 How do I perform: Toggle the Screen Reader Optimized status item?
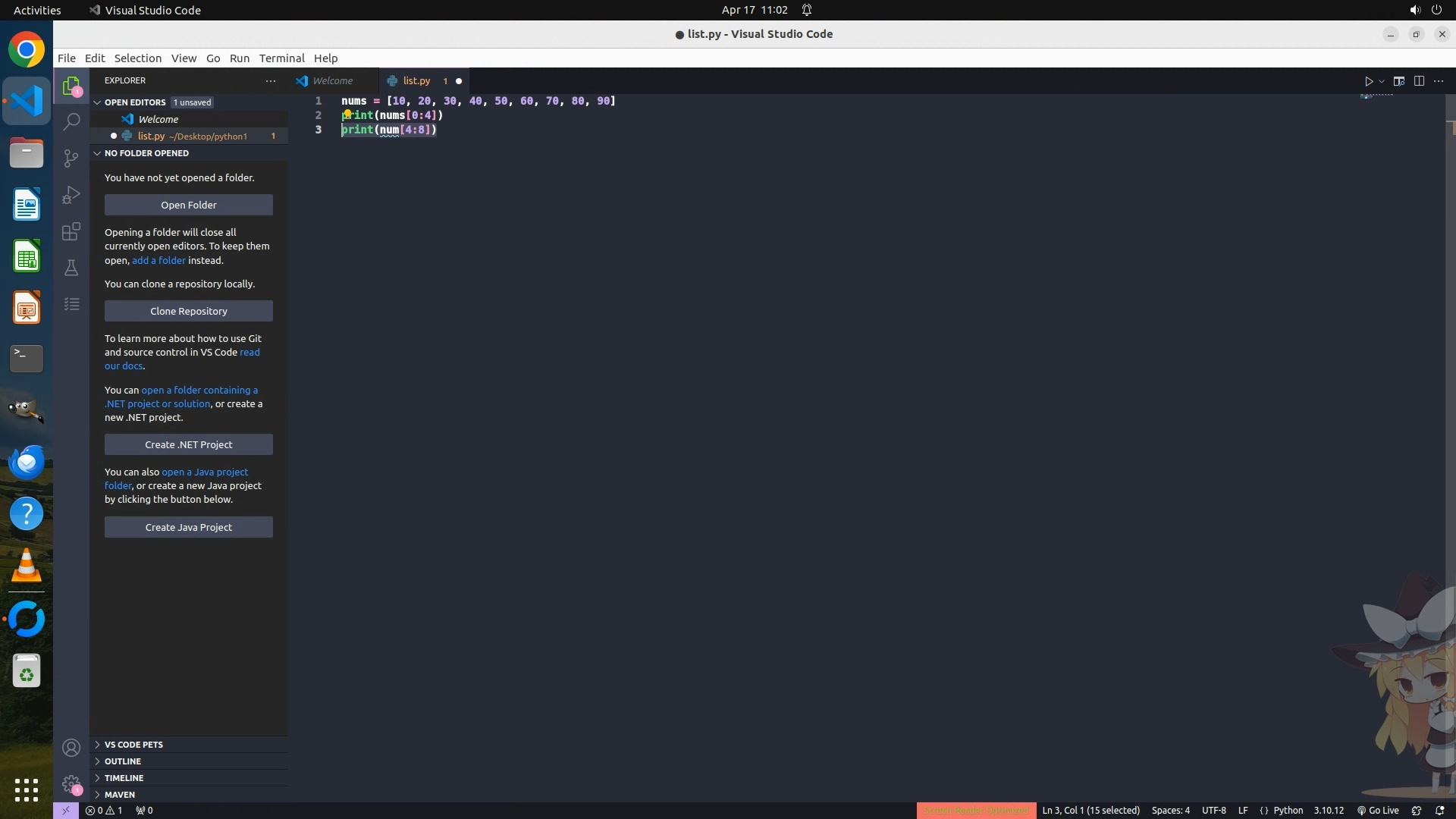(976, 811)
